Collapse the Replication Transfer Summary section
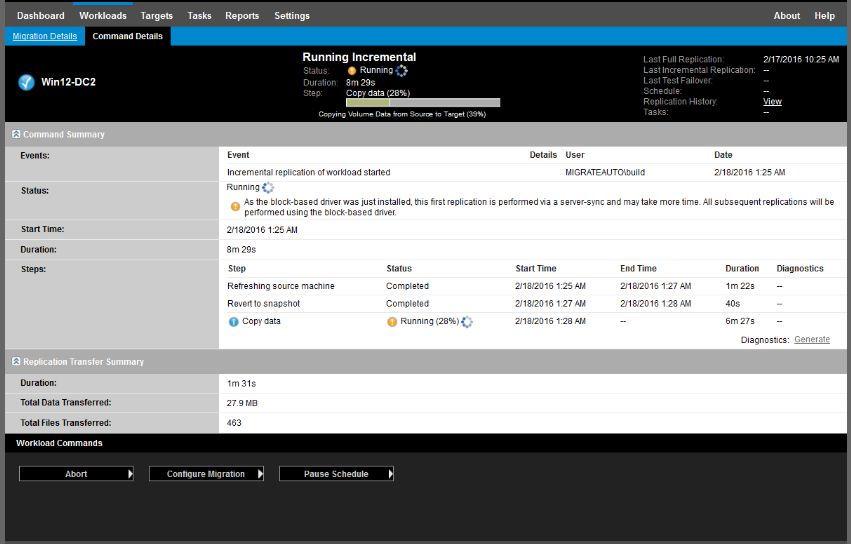The width and height of the screenshot is (851, 544). tap(15, 362)
